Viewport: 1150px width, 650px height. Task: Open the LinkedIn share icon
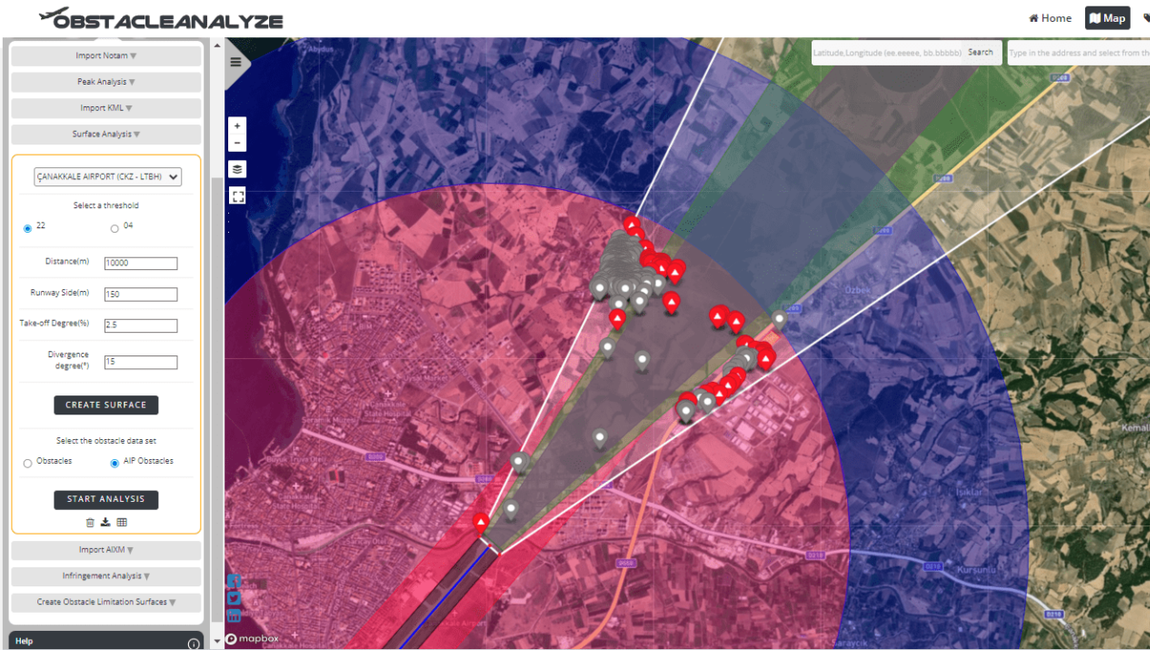coord(234,616)
